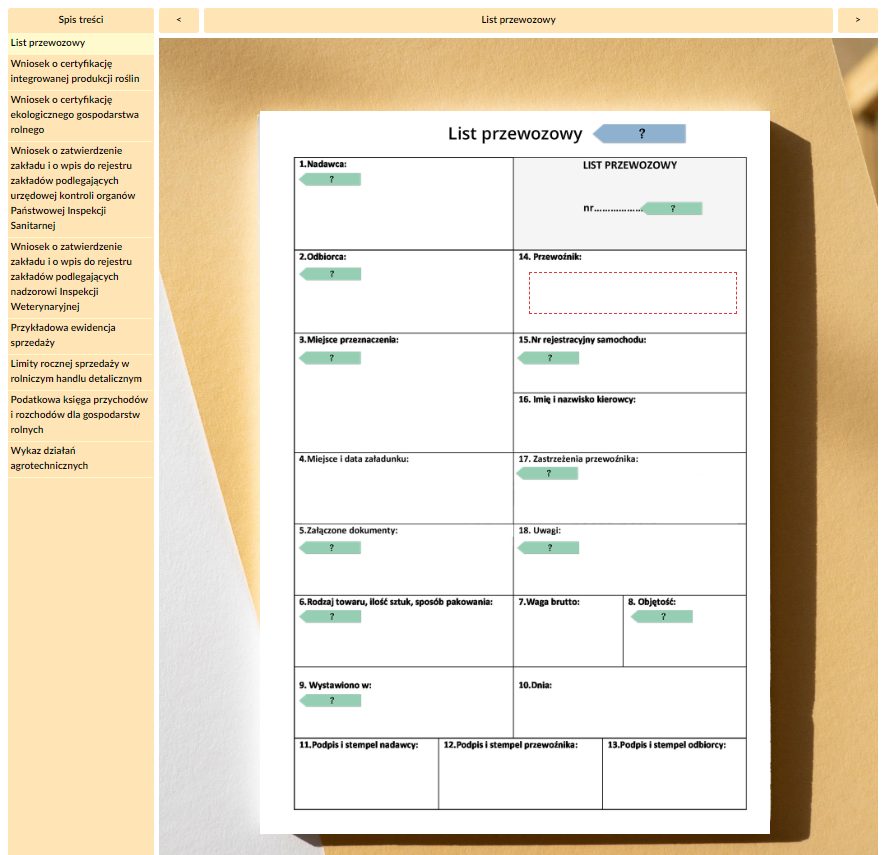The image size is (887, 855).
Task: Click the 13.Podpis i stempel odbiorcy label
Action: click(x=666, y=745)
